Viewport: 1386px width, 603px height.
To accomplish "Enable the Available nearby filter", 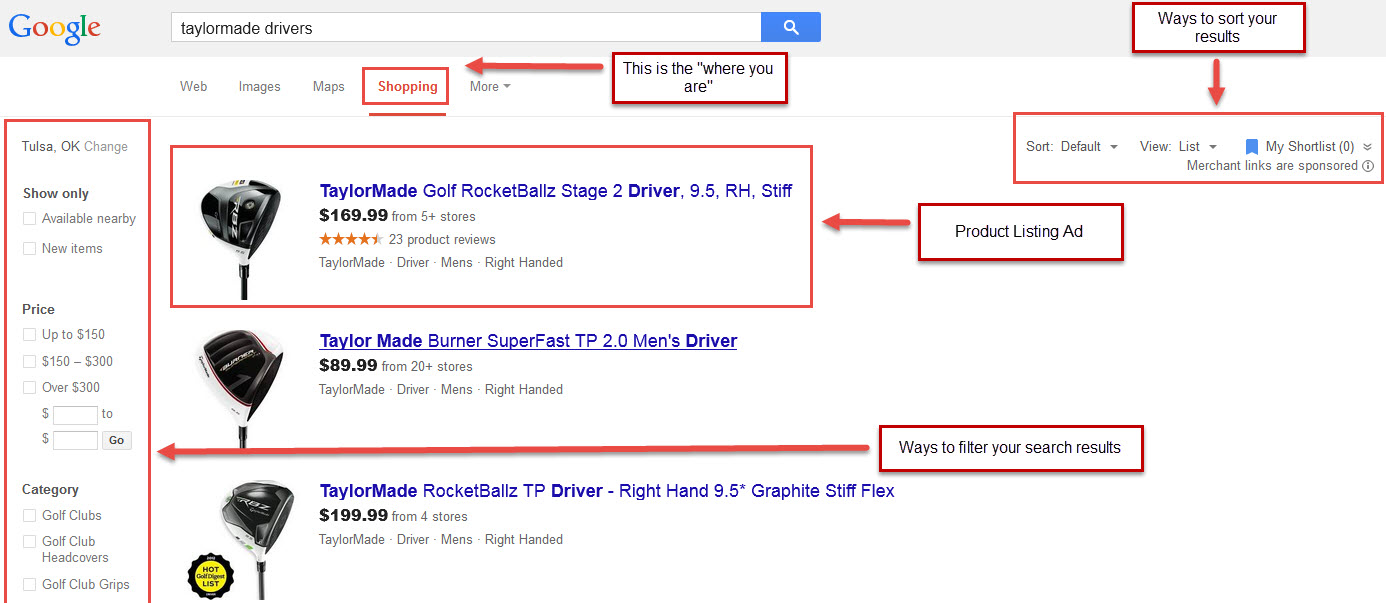I will pos(31,218).
